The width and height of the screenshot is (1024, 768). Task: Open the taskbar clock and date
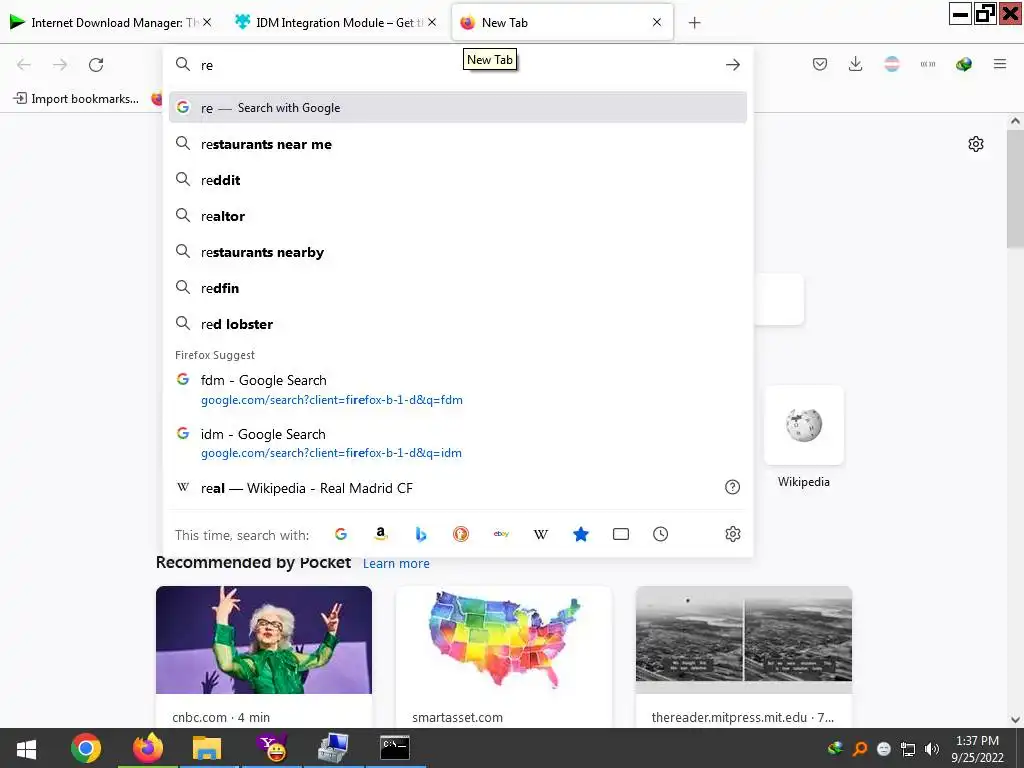click(977, 749)
